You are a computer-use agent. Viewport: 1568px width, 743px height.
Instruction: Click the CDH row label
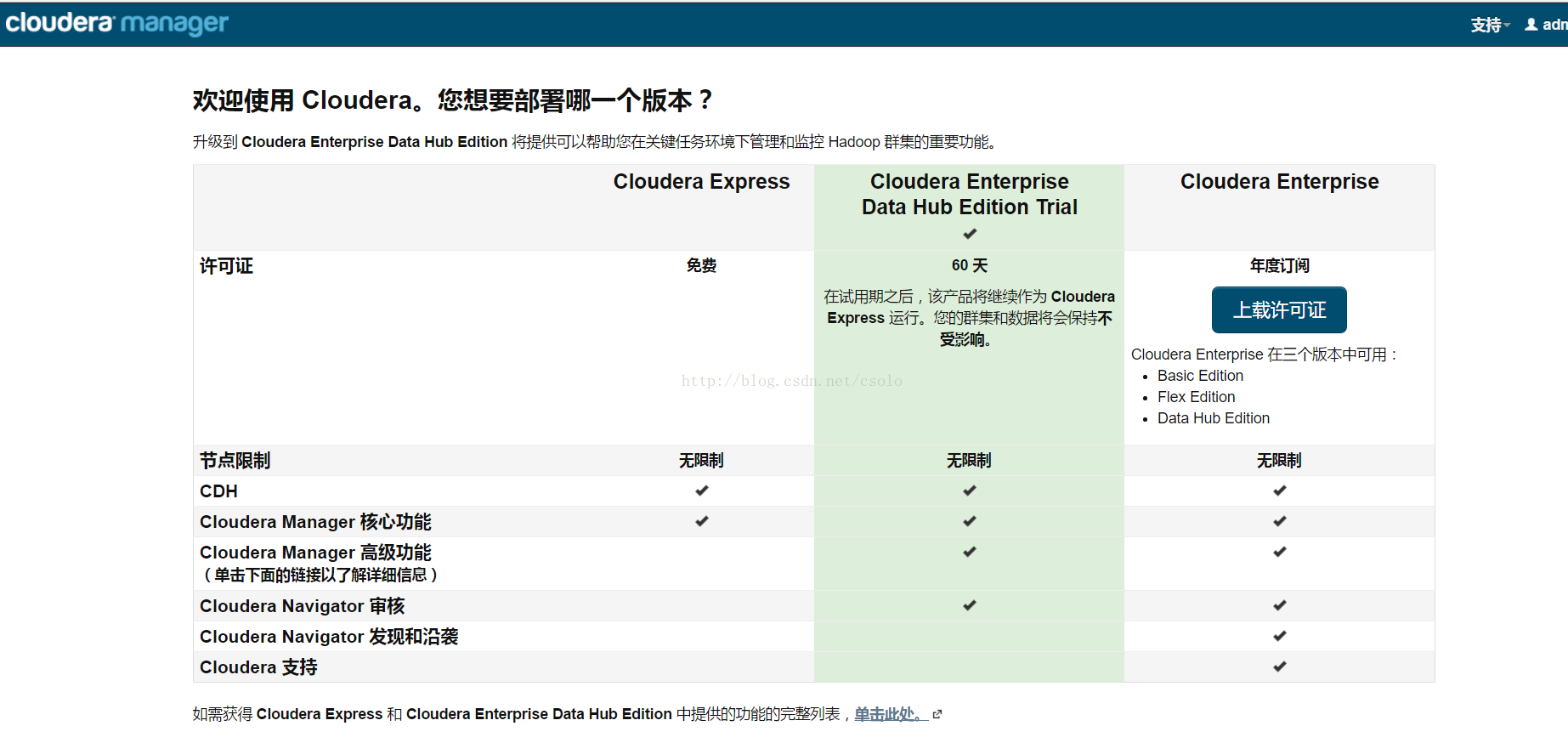point(218,491)
